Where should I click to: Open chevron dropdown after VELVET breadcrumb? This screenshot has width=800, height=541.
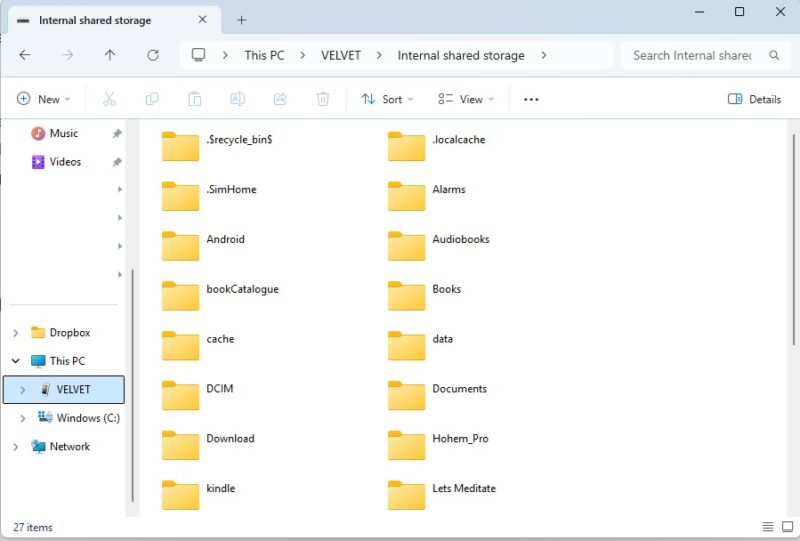(379, 55)
